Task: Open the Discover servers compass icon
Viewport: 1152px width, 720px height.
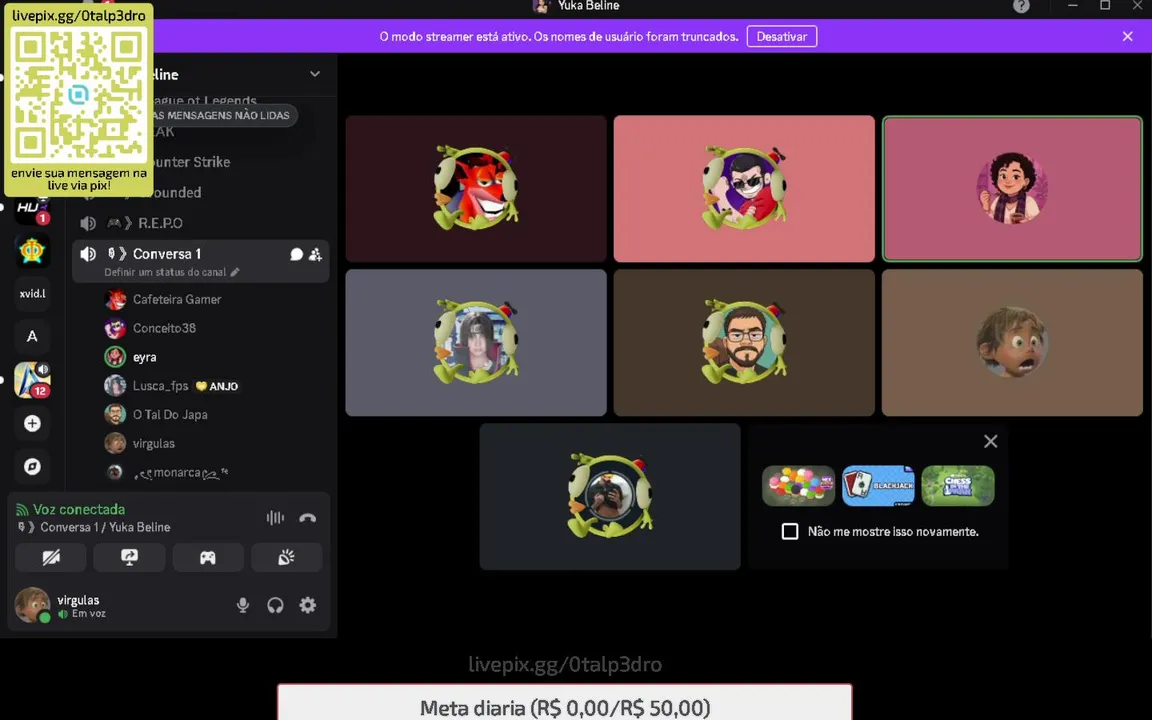Action: coord(32,466)
